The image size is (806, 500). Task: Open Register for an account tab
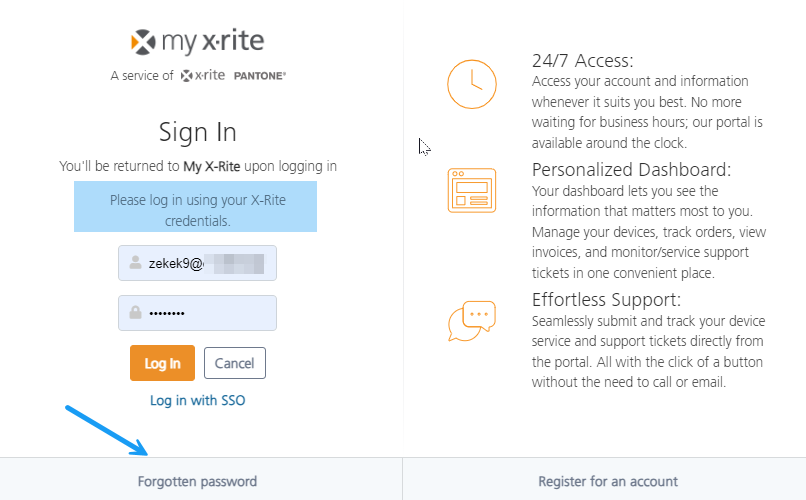click(x=607, y=481)
